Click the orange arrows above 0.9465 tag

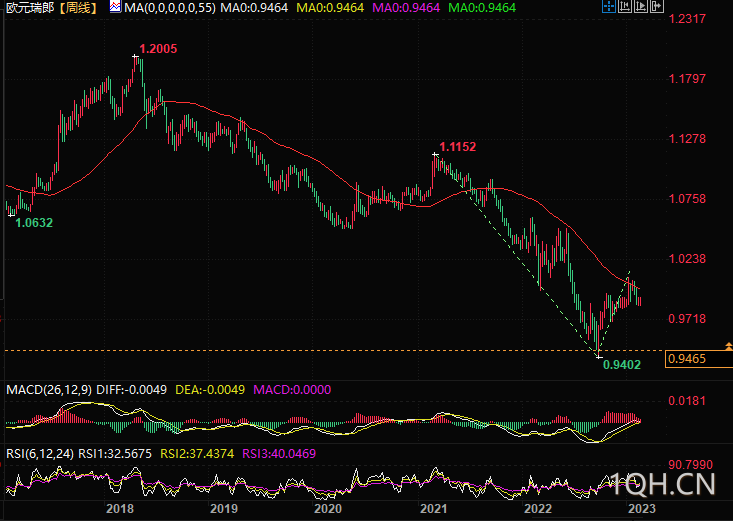[727, 345]
